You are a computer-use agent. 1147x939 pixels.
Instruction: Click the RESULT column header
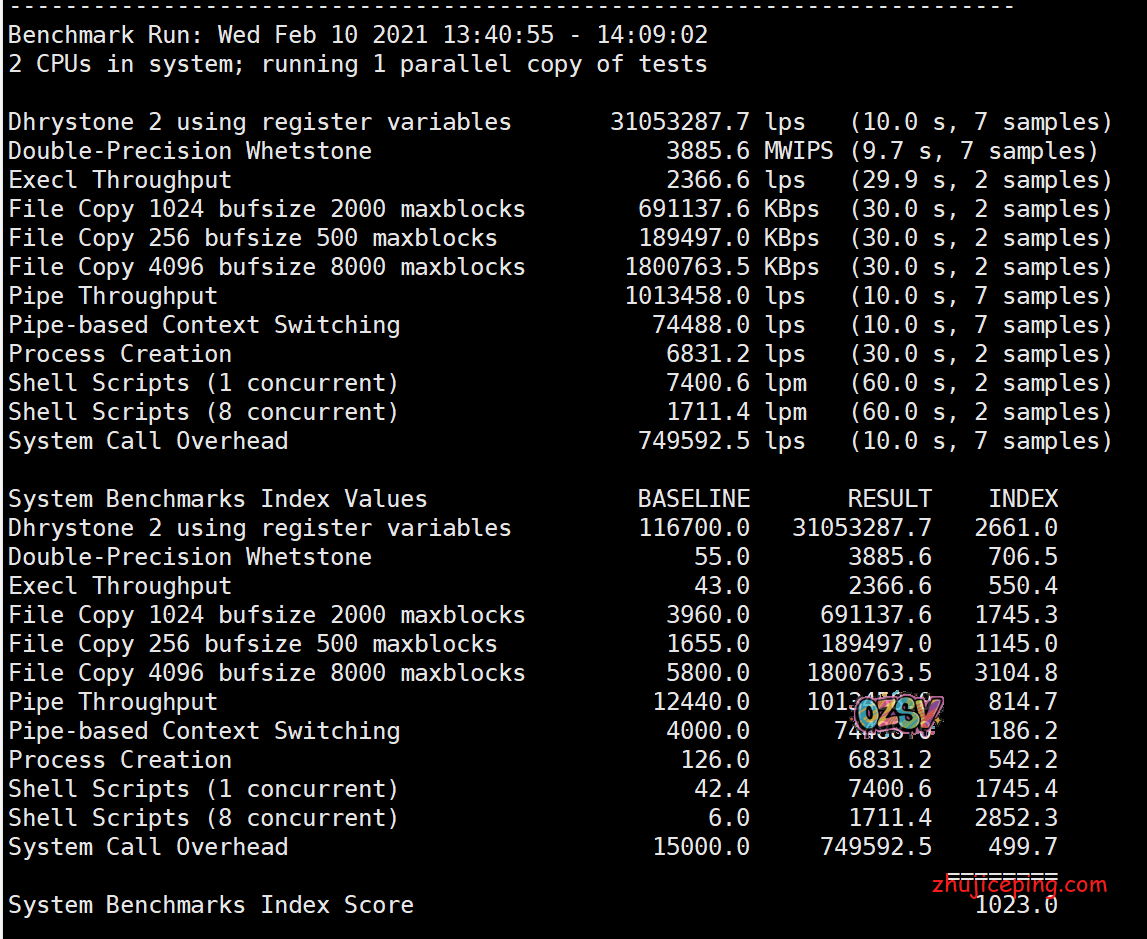(889, 499)
